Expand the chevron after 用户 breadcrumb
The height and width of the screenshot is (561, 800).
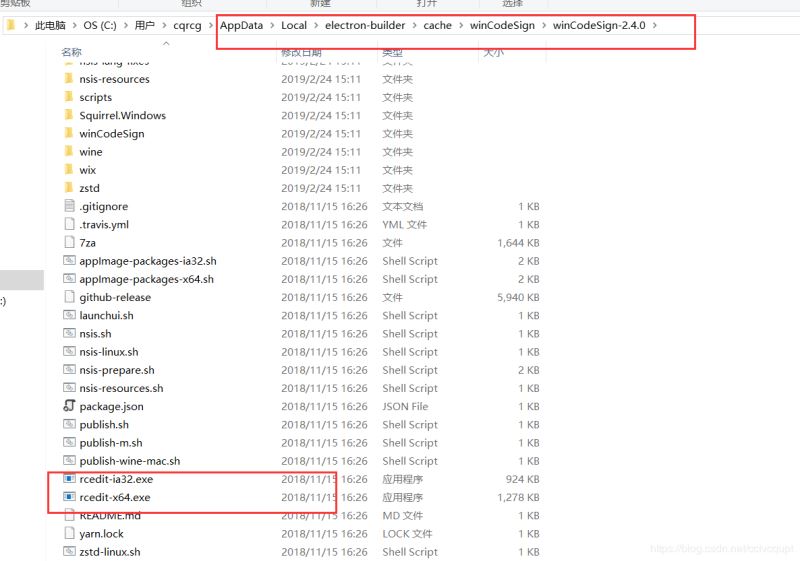coord(164,26)
